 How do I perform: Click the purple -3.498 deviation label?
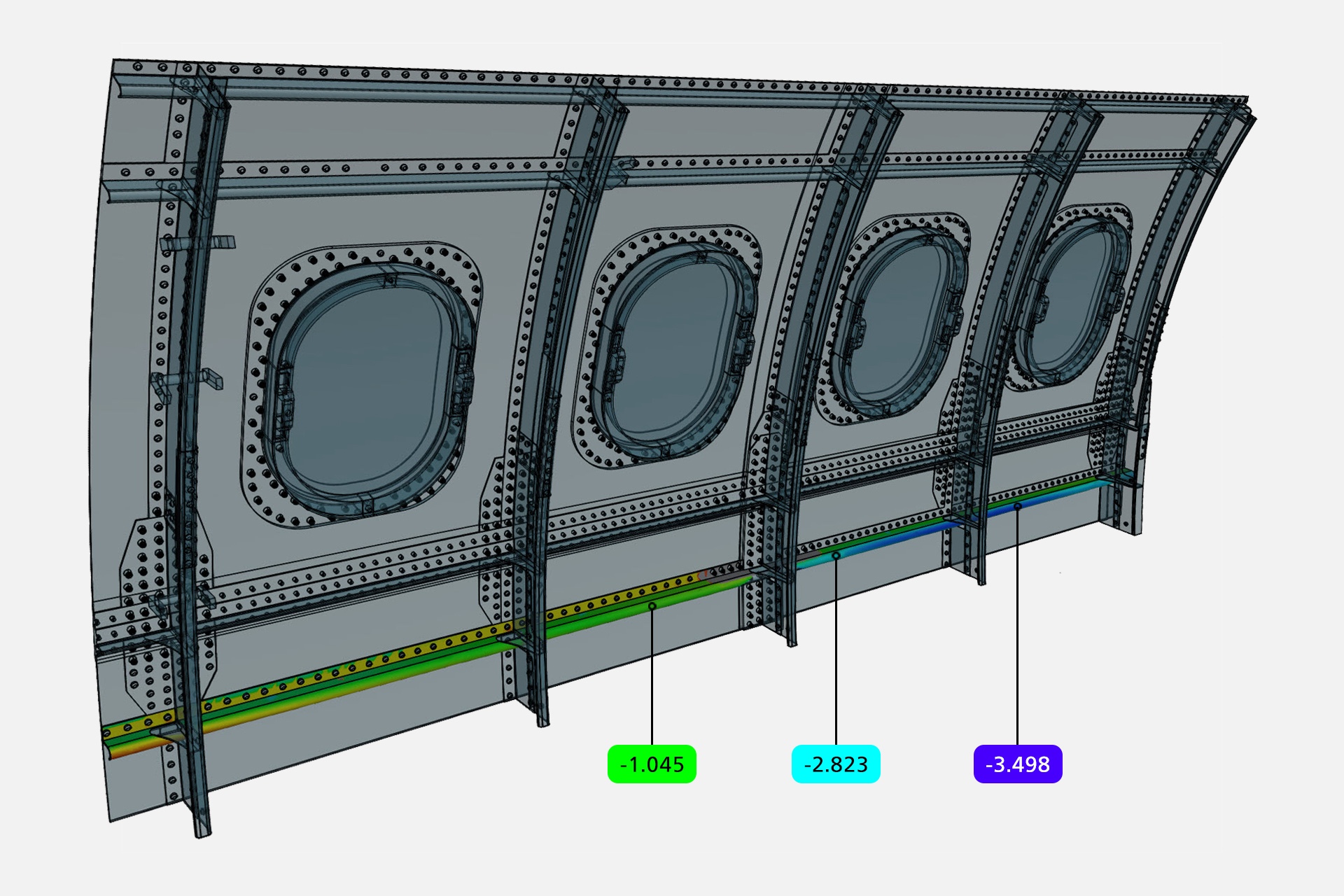pos(1018,764)
